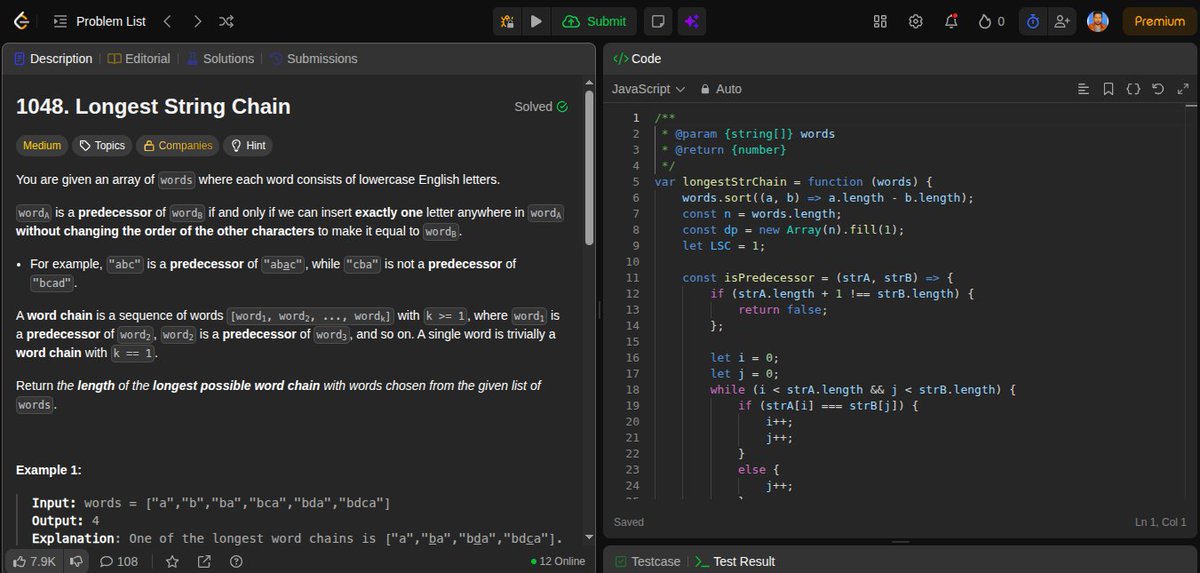Click the Solved status indicator
The image size is (1200, 573).
pos(541,107)
